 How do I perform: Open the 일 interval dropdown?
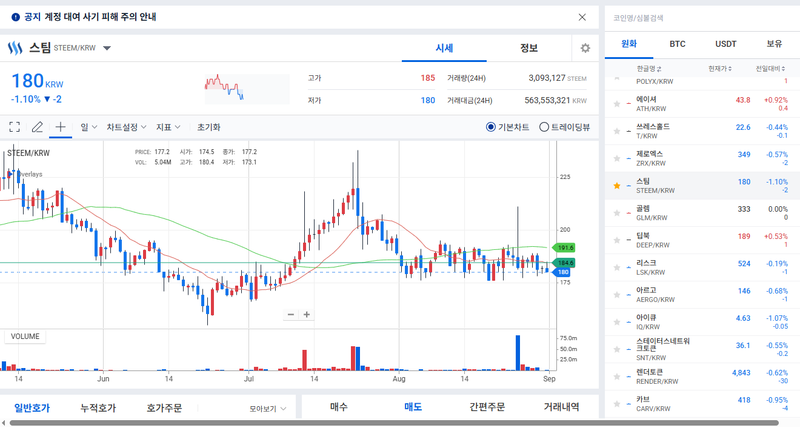[88, 127]
